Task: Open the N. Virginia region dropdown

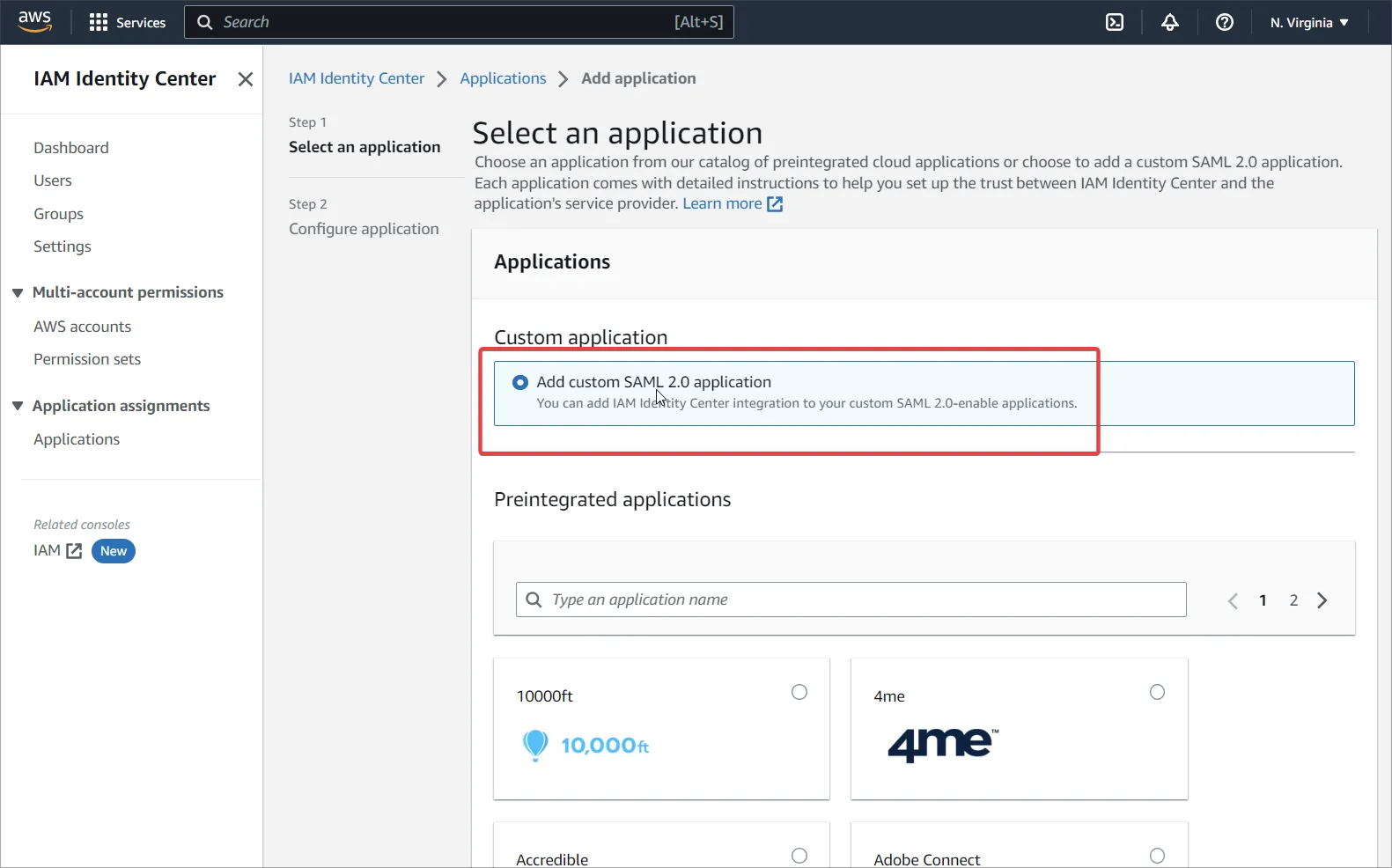Action: pyautogui.click(x=1308, y=22)
